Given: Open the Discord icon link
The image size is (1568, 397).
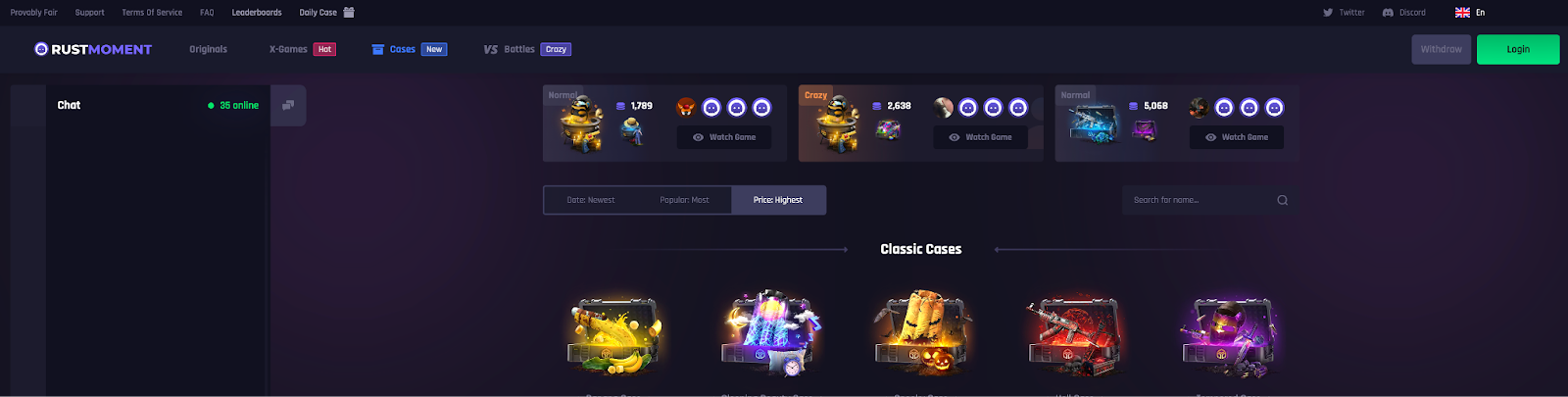Looking at the screenshot, I should [x=1388, y=13].
